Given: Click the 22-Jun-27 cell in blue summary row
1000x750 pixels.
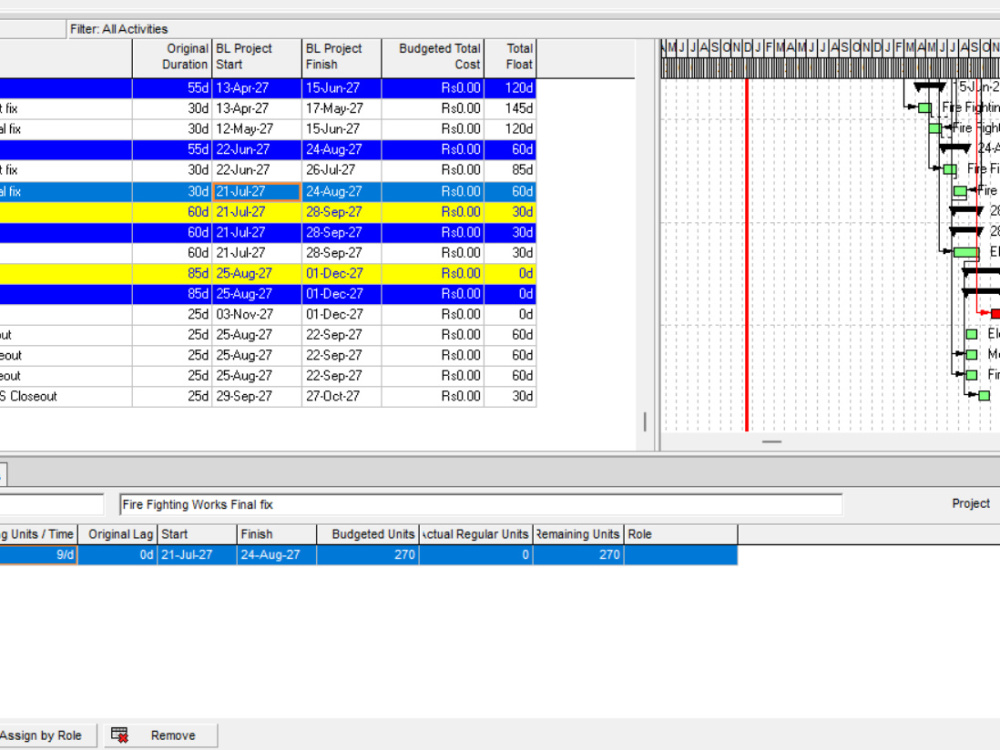Looking at the screenshot, I should coord(256,149).
